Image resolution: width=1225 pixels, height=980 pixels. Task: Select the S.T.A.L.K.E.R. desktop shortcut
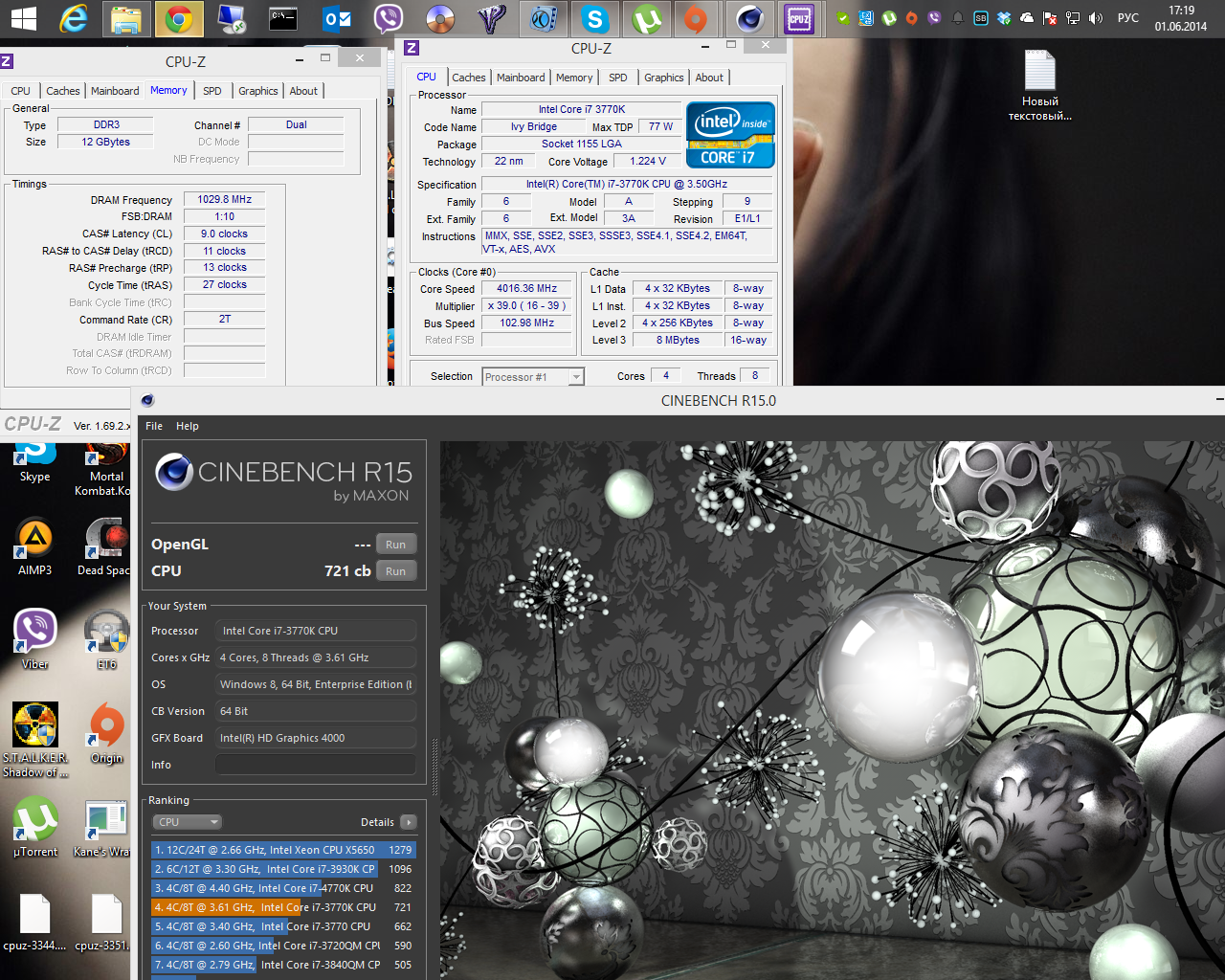pos(35,739)
